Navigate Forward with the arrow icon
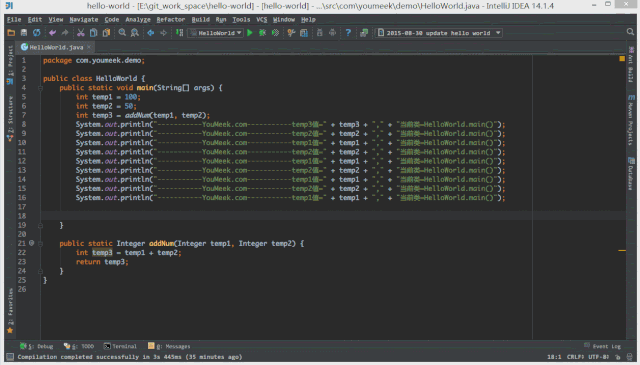640x365 pixels. [x=163, y=33]
